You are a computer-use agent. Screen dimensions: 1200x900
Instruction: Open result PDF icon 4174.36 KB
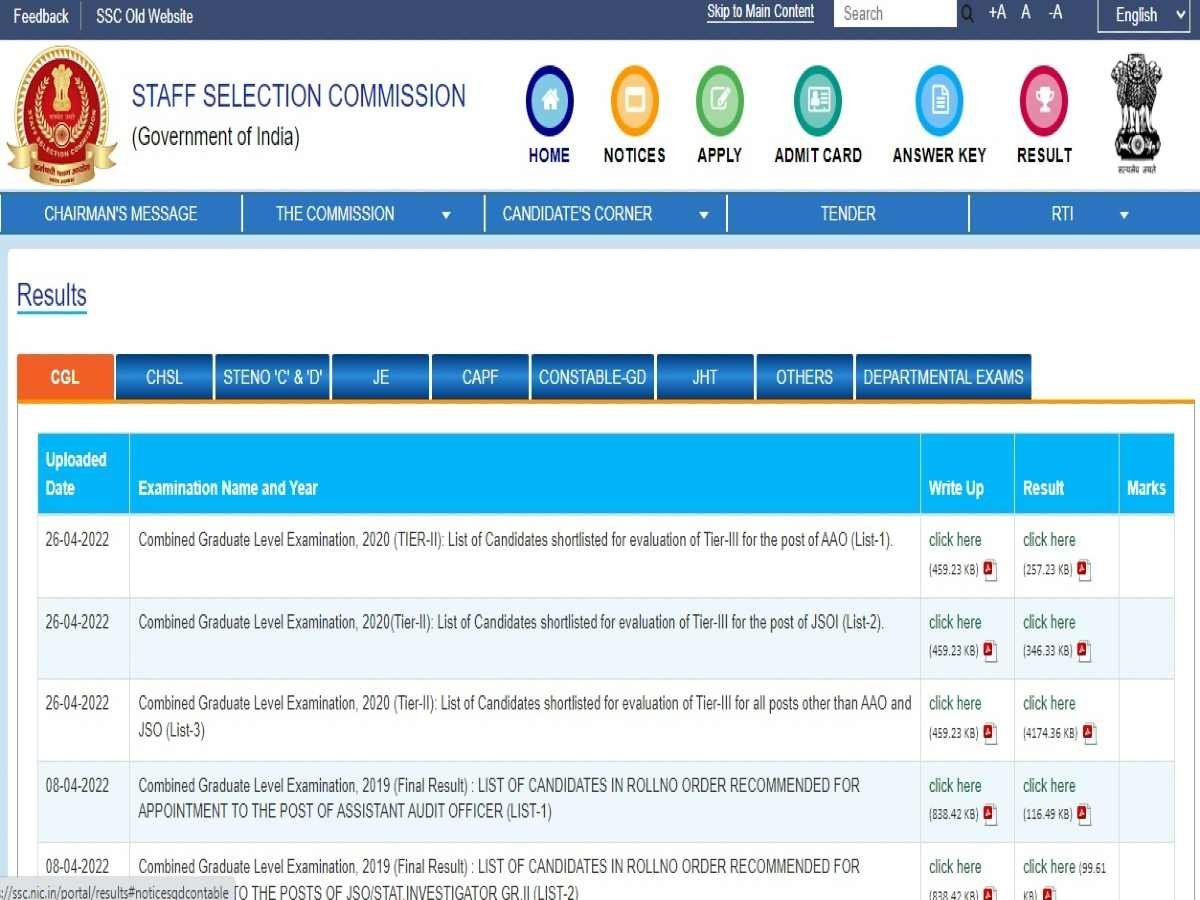click(x=1090, y=733)
